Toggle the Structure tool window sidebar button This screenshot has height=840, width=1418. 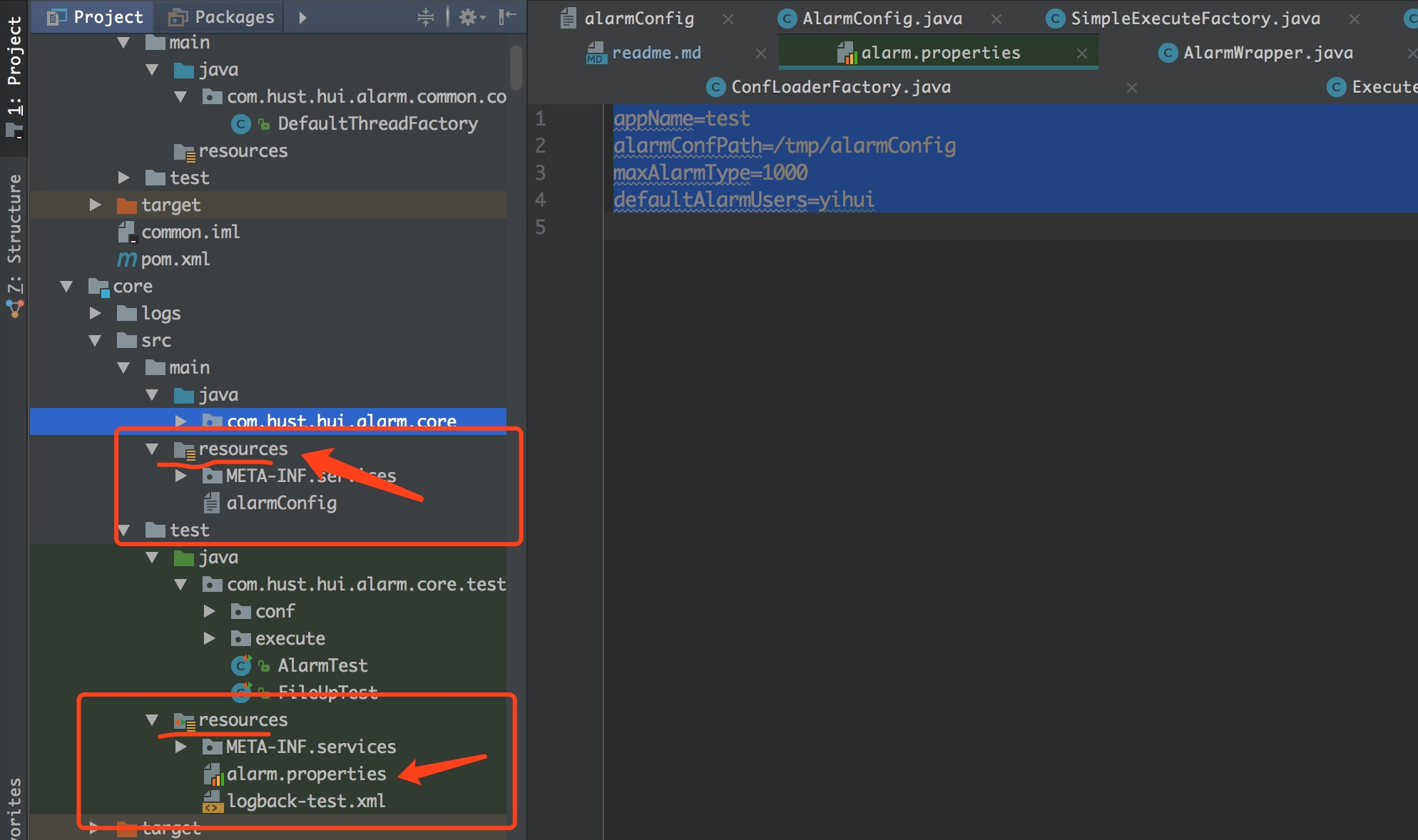coord(14,232)
